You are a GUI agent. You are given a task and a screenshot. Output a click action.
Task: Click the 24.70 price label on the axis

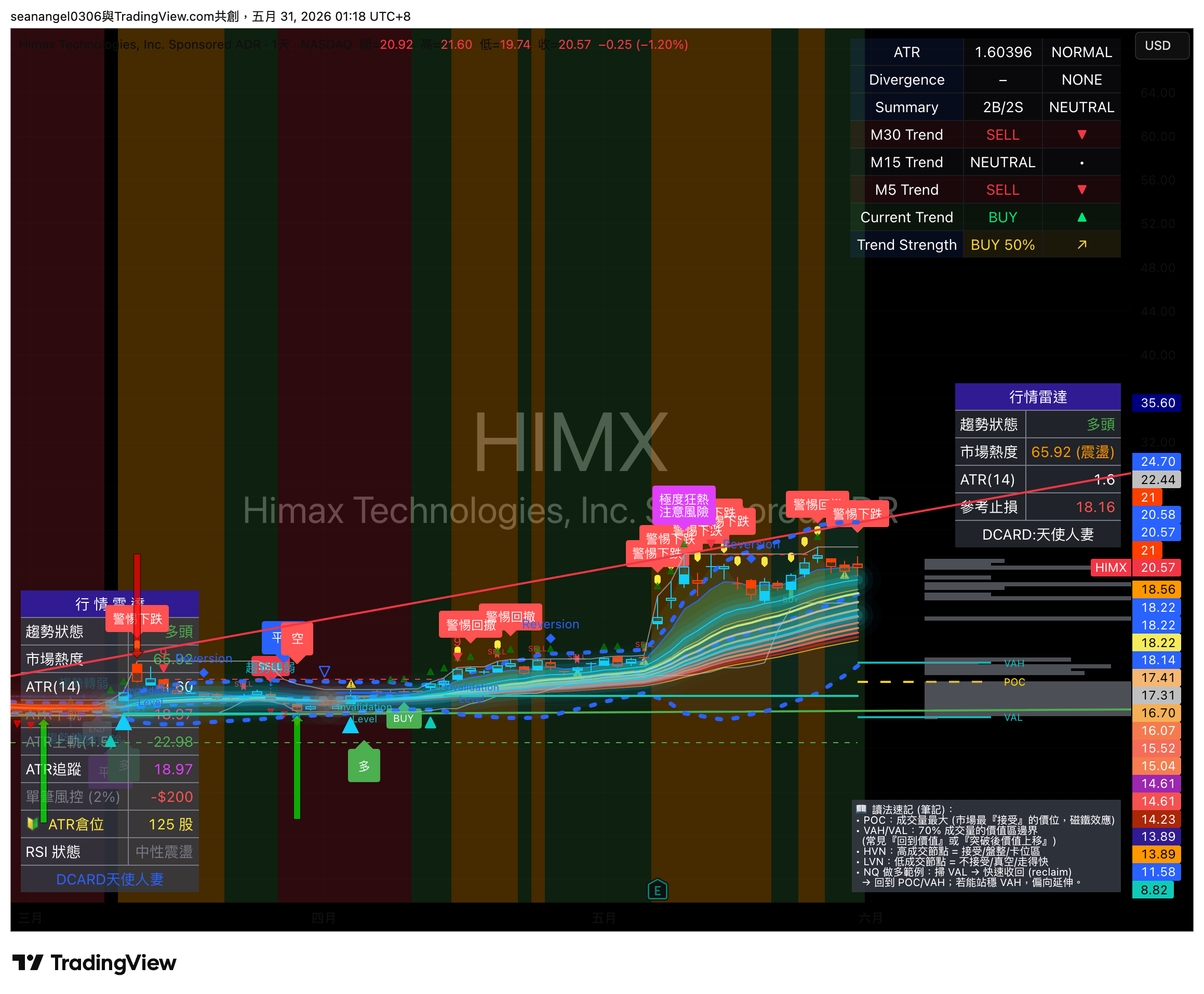tap(1157, 461)
